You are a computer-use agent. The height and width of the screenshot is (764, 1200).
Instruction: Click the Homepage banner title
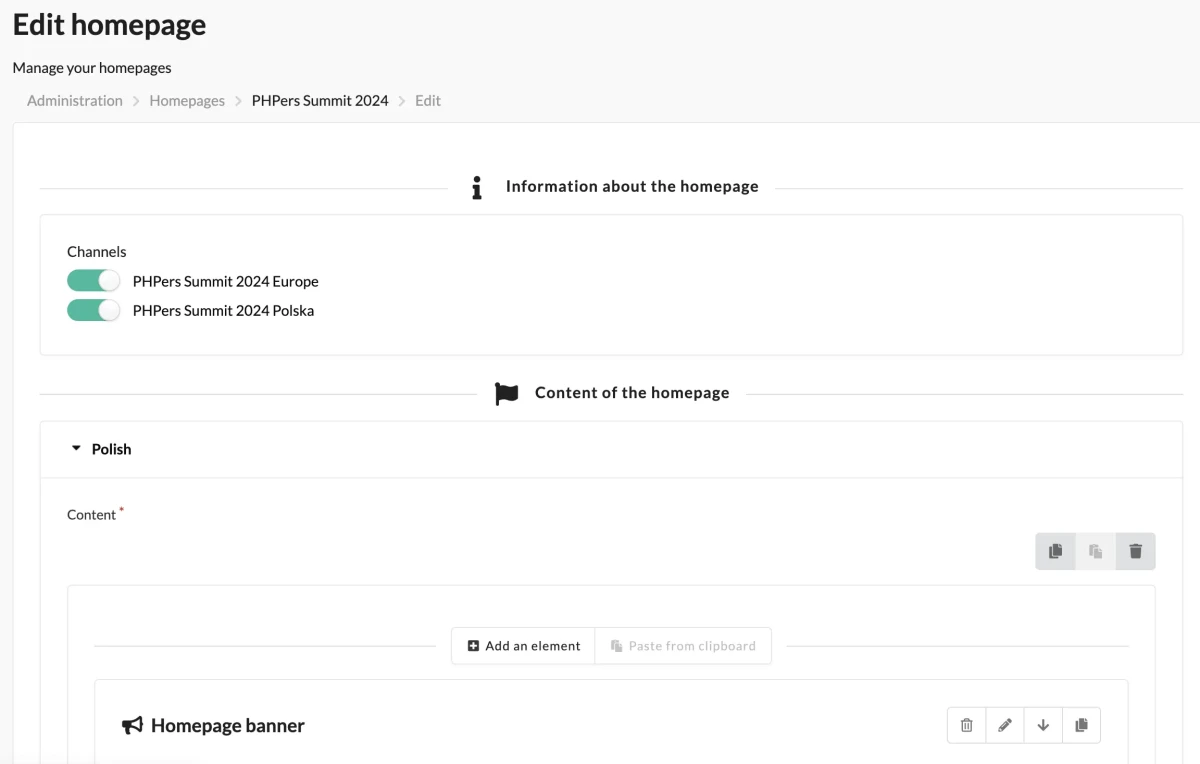click(227, 726)
